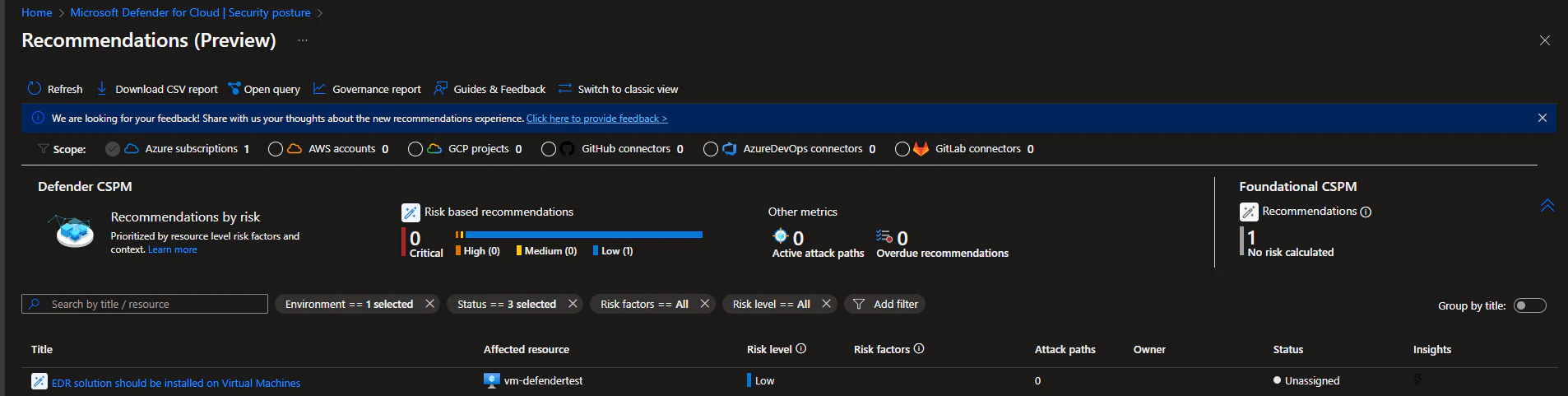Click the Owner column header
1568x396 pixels.
(x=1149, y=349)
